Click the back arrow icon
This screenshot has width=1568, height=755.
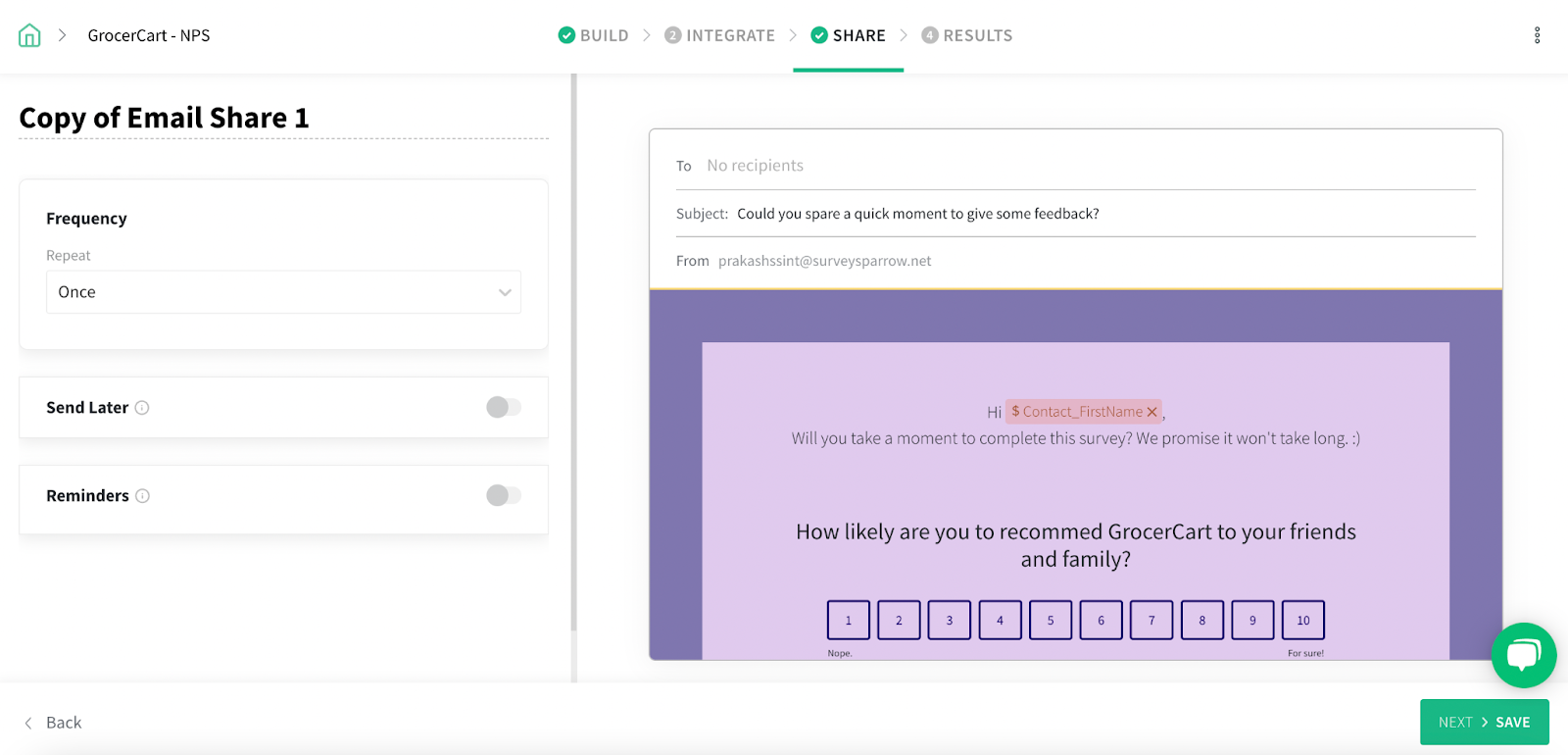click(x=28, y=723)
